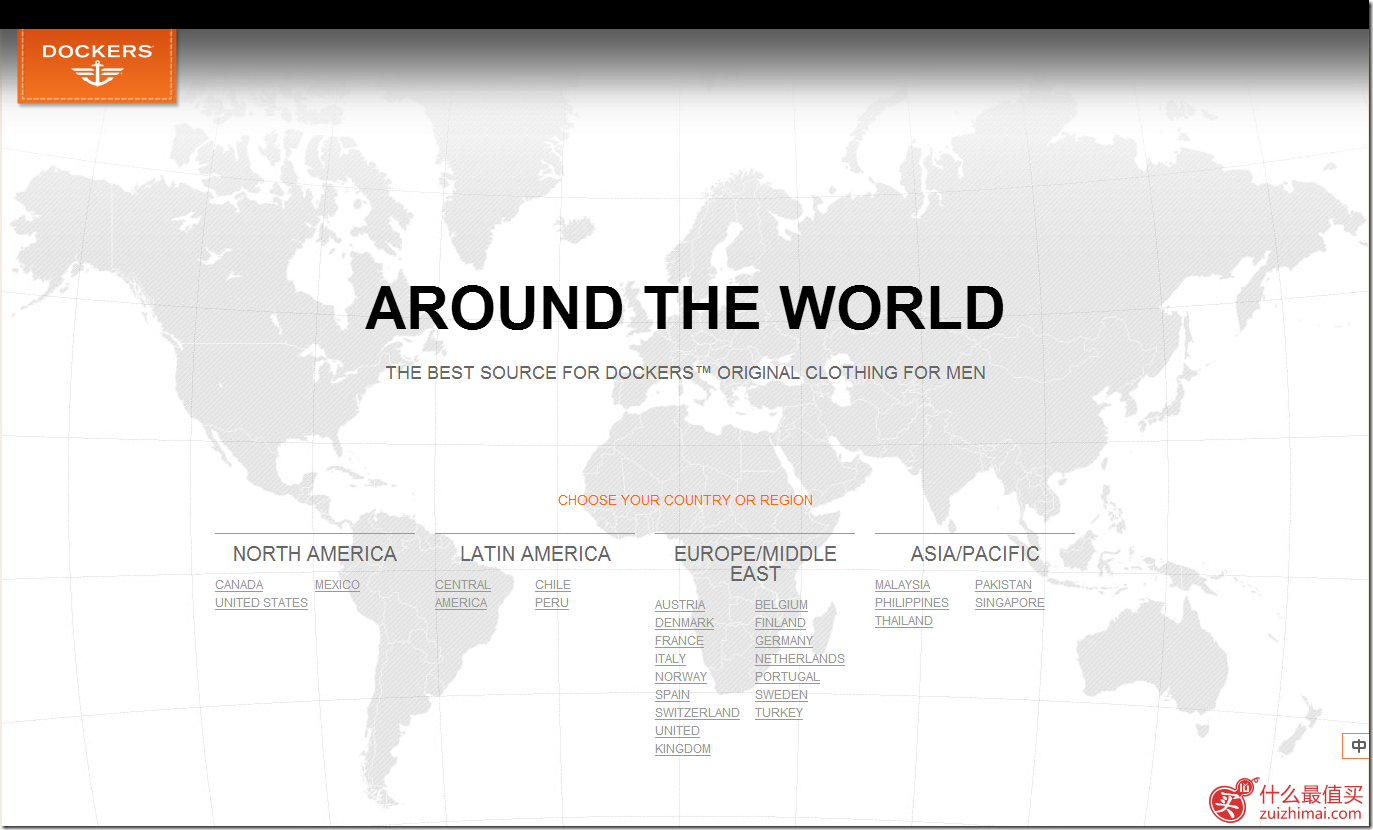Click the 中 language button at right edge
This screenshot has height=830, width=1373.
pos(1358,746)
